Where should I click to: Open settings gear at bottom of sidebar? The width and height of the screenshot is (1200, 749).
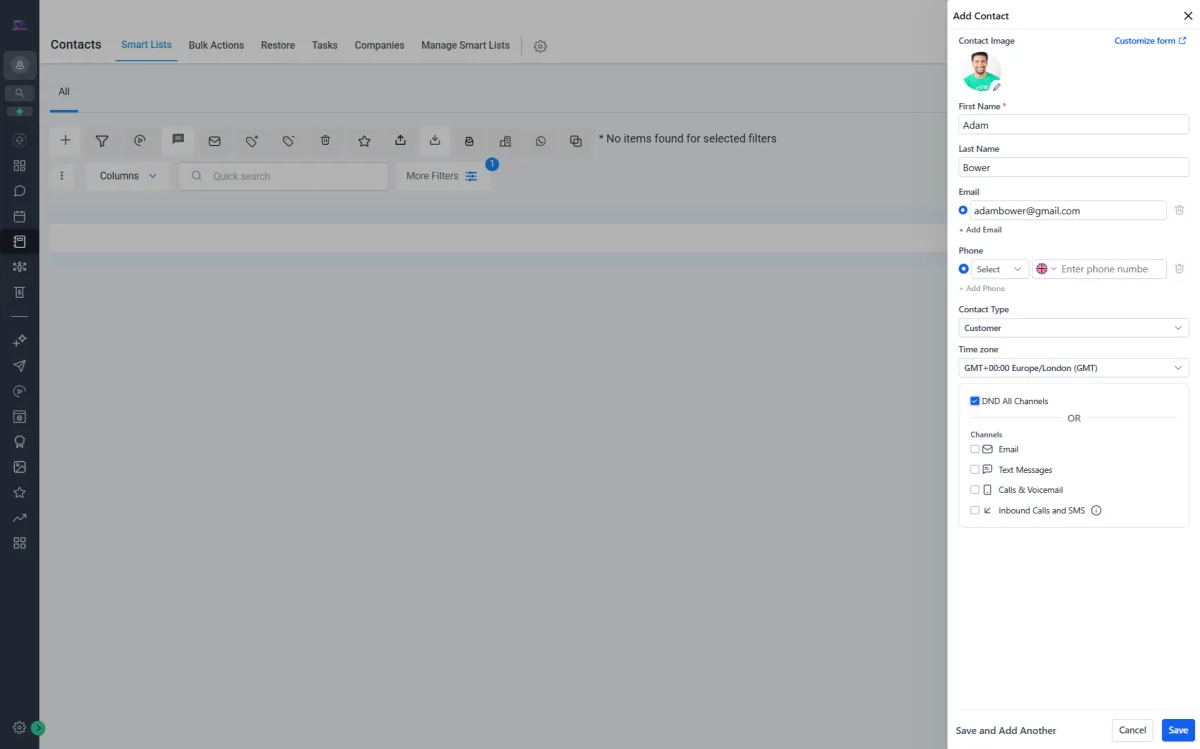tap(19, 728)
